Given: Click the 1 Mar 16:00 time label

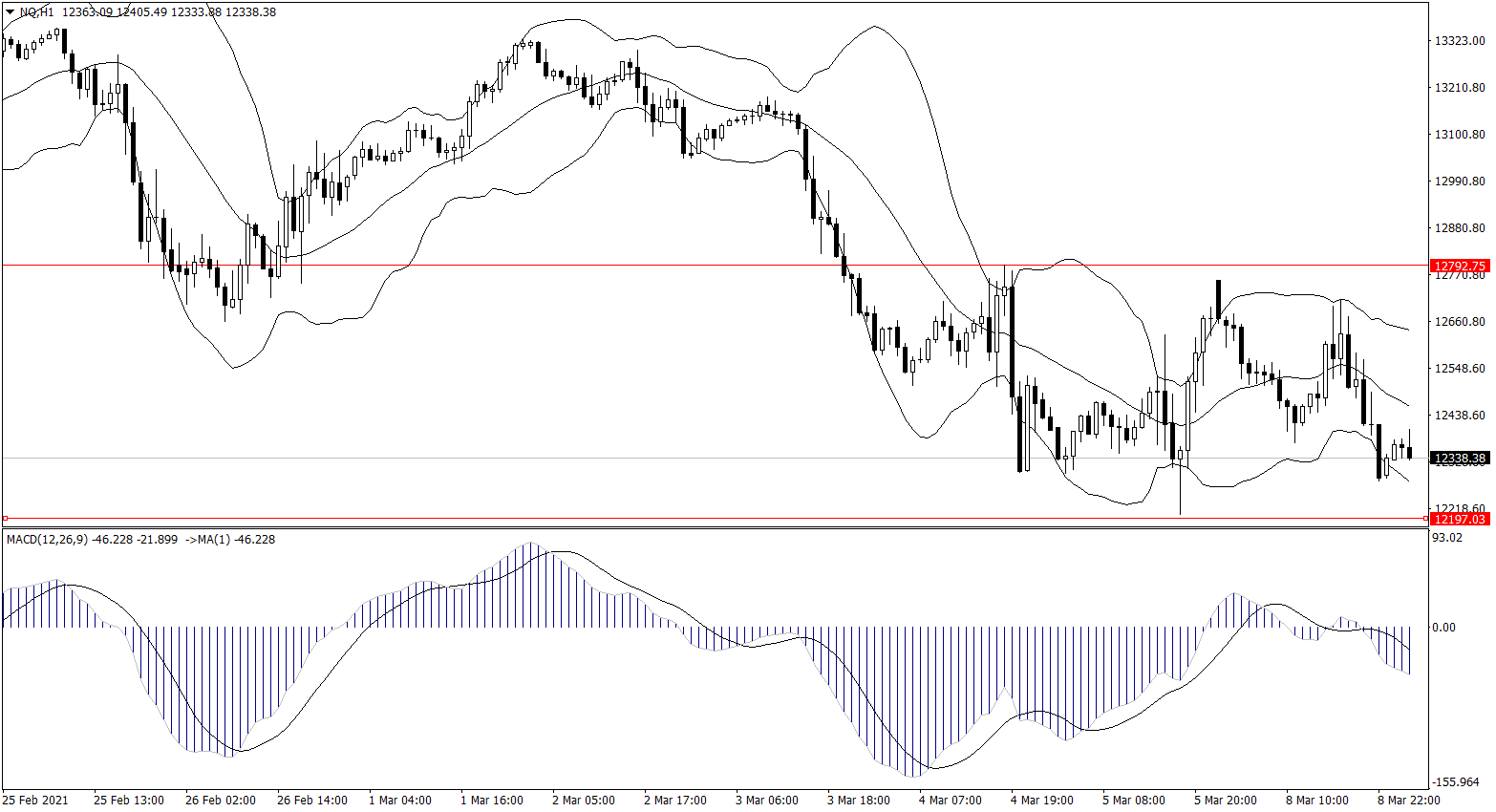Looking at the screenshot, I should tap(491, 800).
